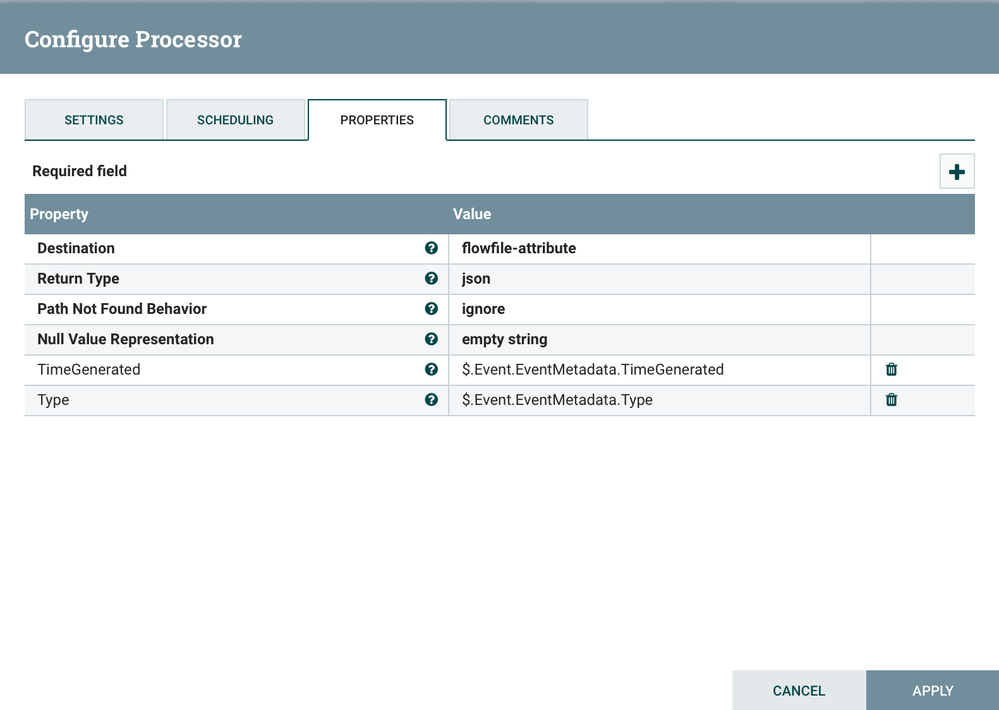Click help icon for Null Value Representation
The image size is (999, 710).
pyautogui.click(x=431, y=339)
